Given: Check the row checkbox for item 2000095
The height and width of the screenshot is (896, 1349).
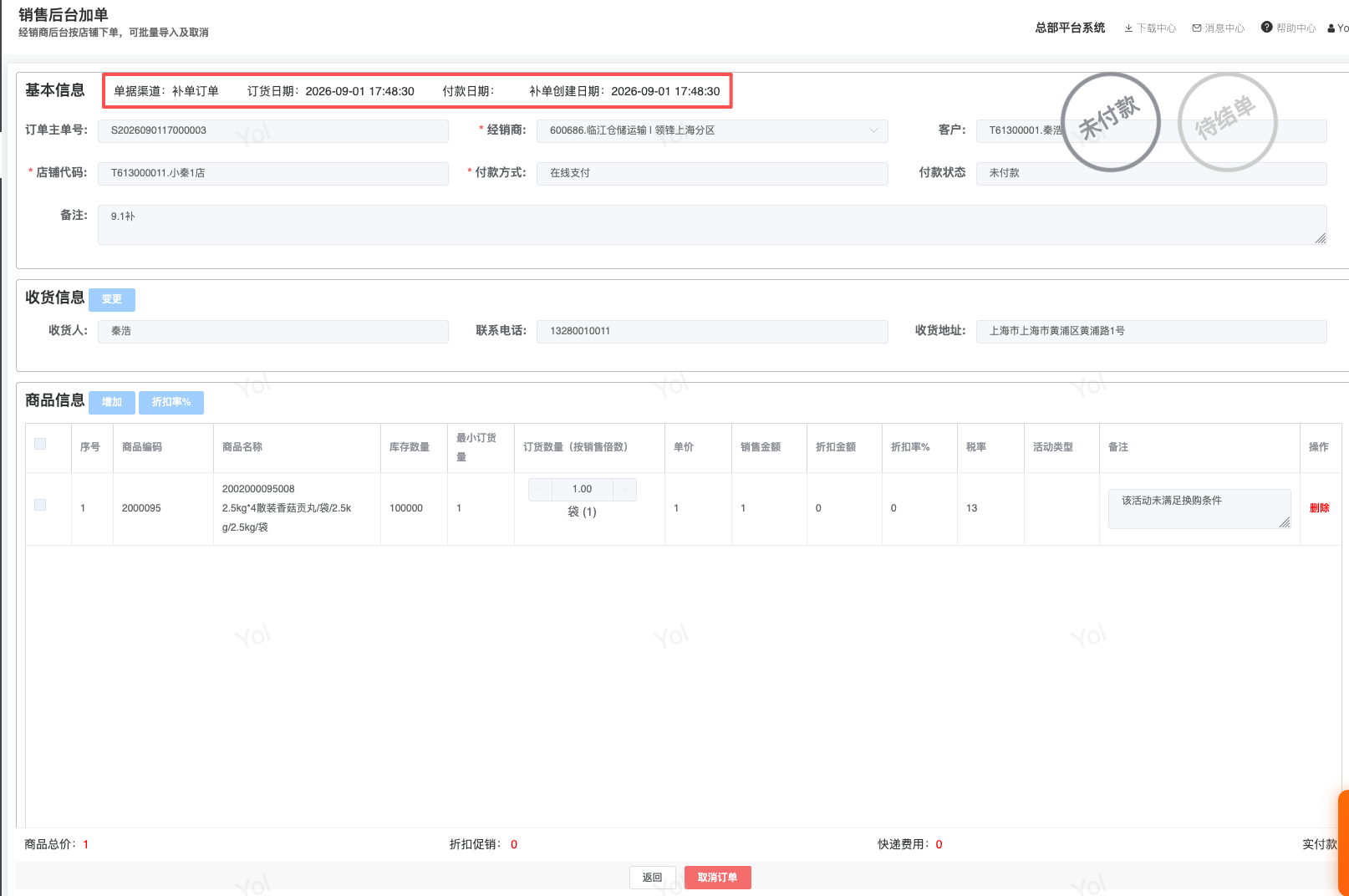Looking at the screenshot, I should [40, 505].
